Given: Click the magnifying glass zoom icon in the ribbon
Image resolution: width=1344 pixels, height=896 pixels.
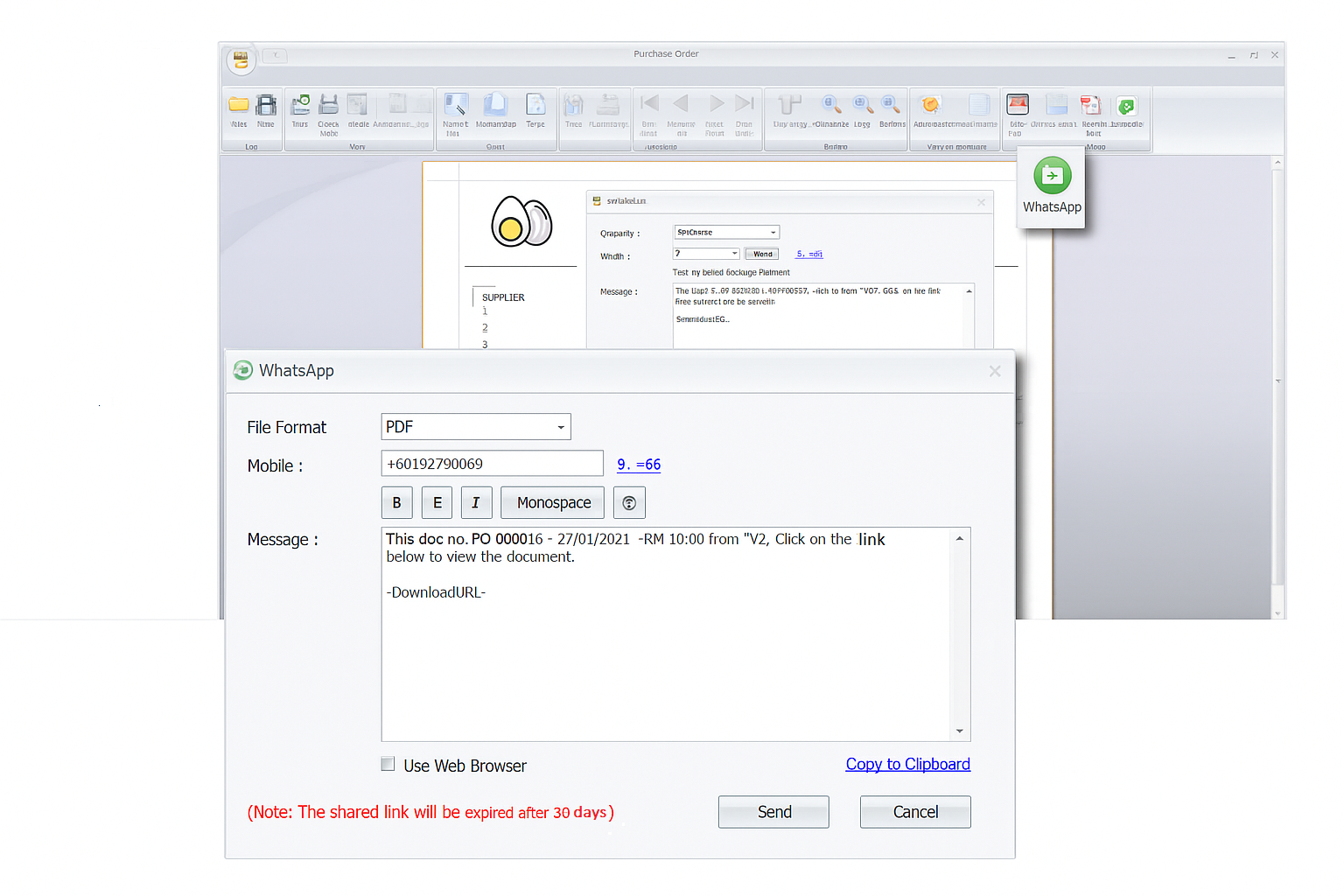Looking at the screenshot, I should click(830, 103).
